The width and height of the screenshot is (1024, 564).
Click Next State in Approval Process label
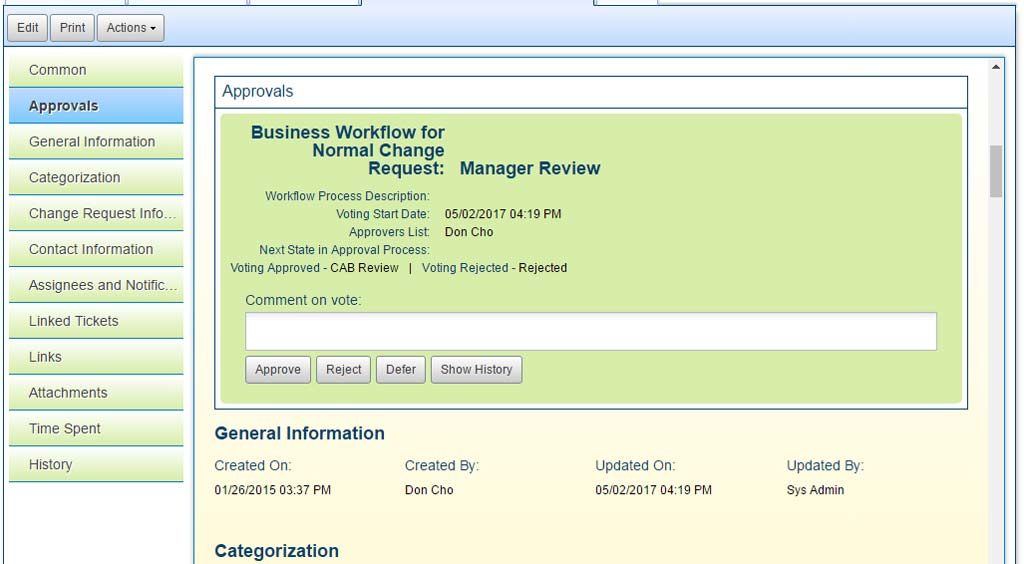click(x=344, y=250)
